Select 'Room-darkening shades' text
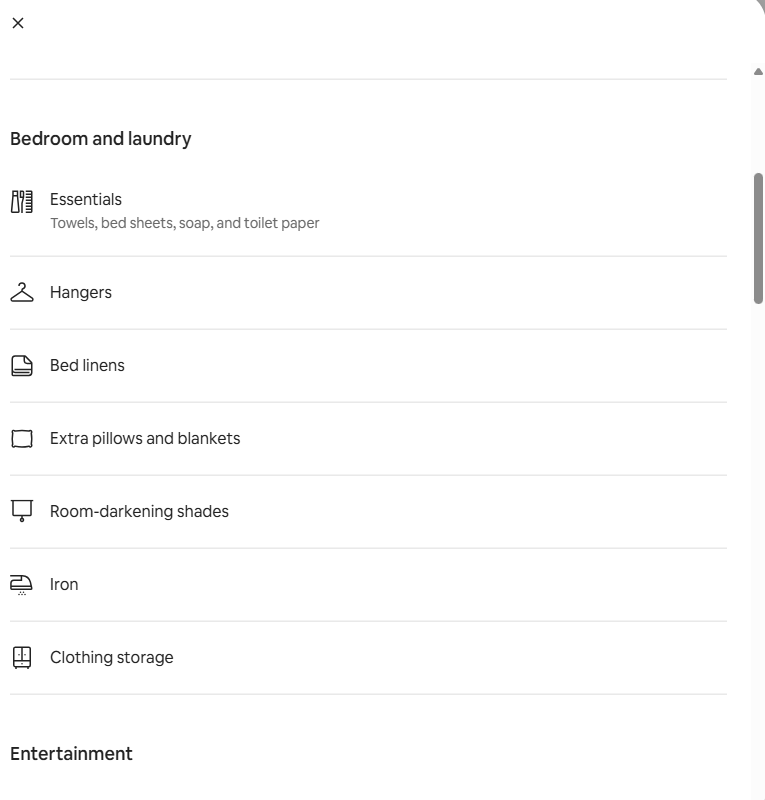765x800 pixels. (139, 512)
